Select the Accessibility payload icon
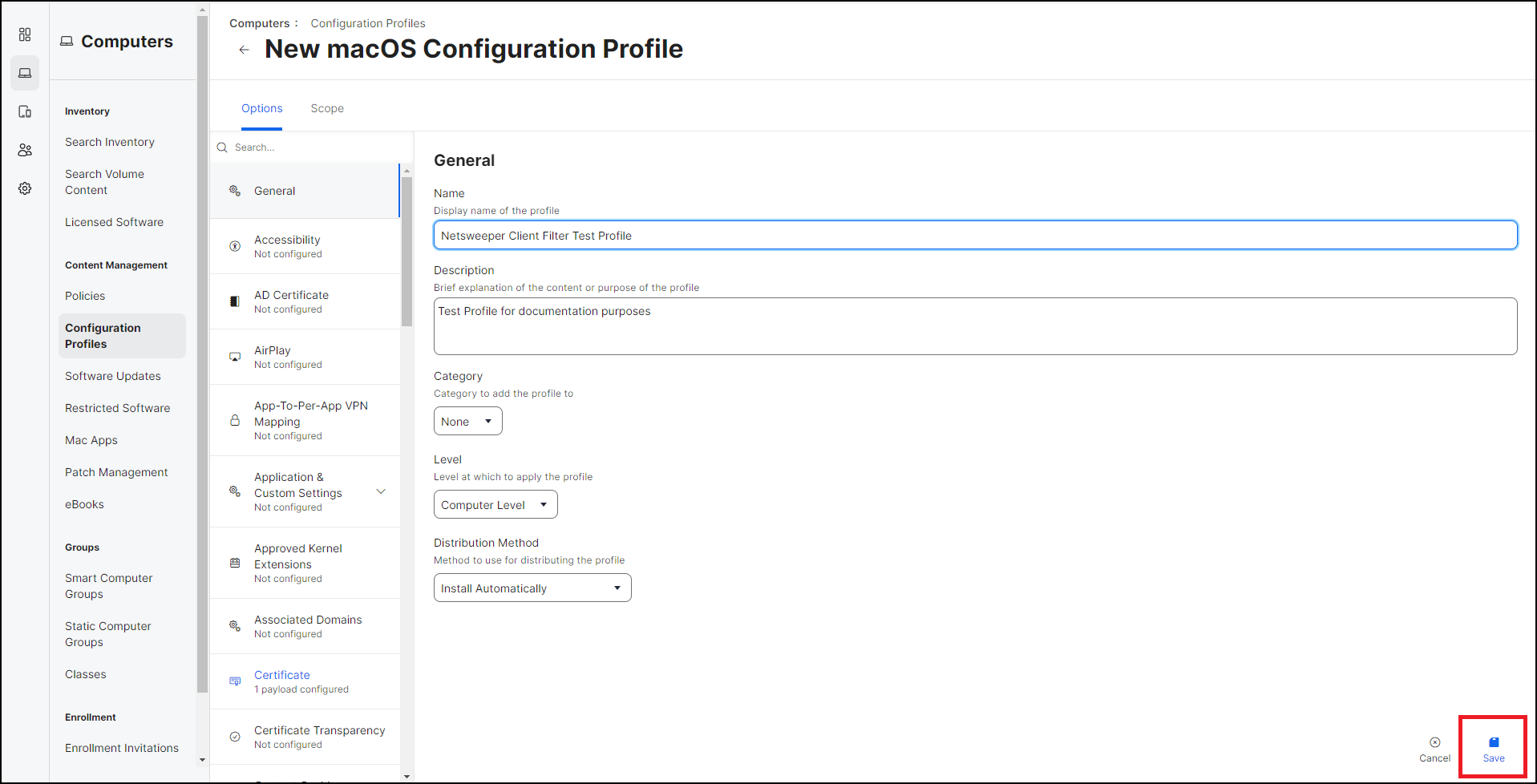This screenshot has width=1537, height=784. click(235, 245)
